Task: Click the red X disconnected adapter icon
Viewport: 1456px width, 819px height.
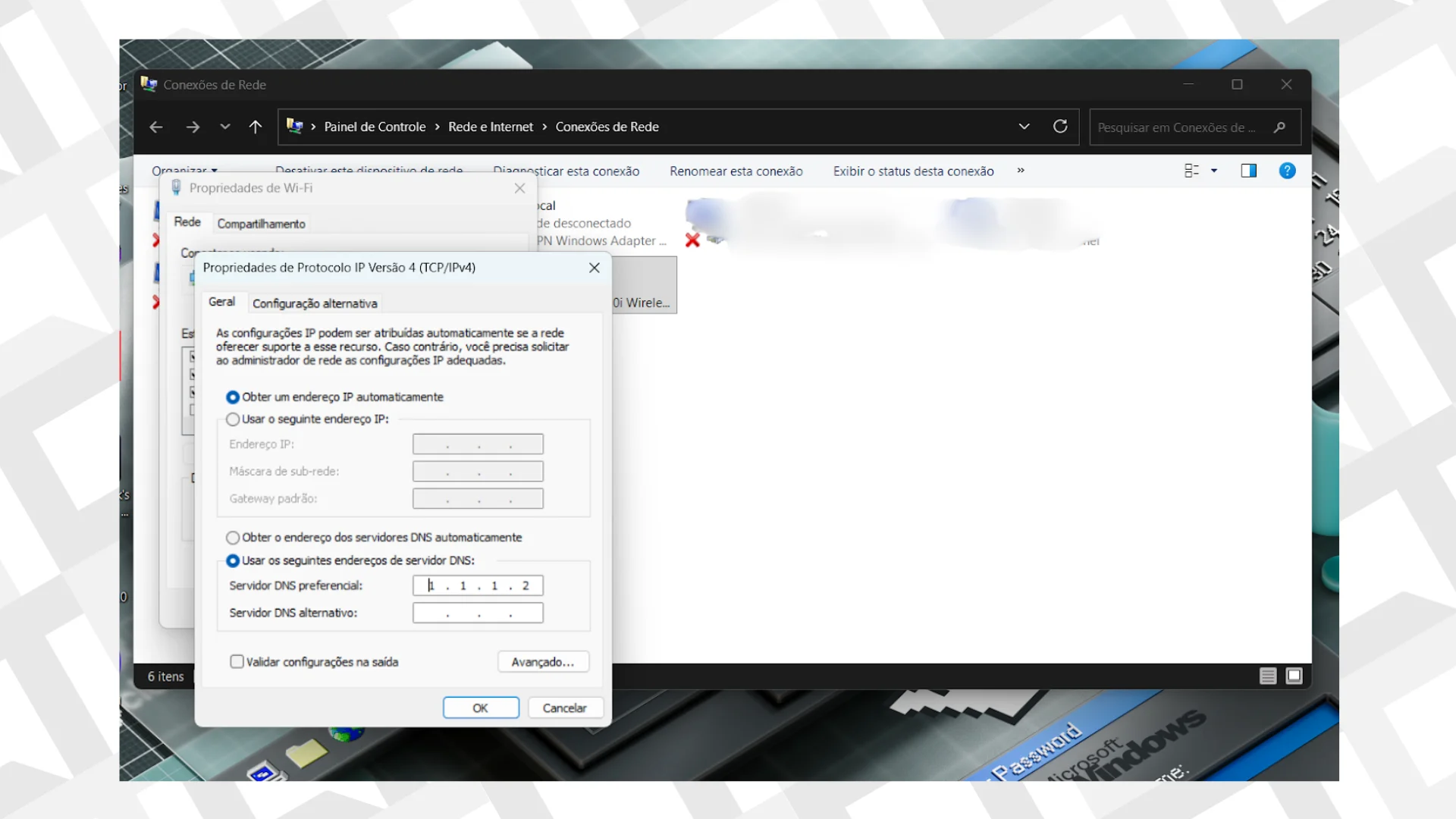Action: [x=692, y=240]
